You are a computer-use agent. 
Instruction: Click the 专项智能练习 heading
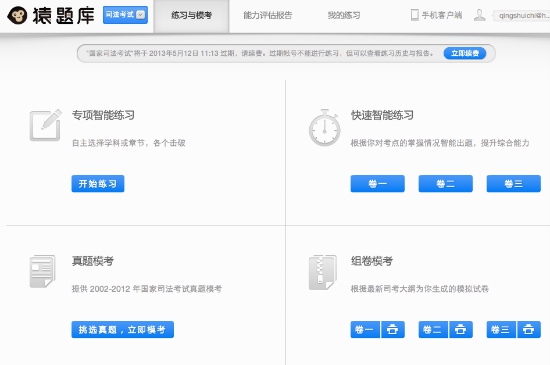click(103, 115)
